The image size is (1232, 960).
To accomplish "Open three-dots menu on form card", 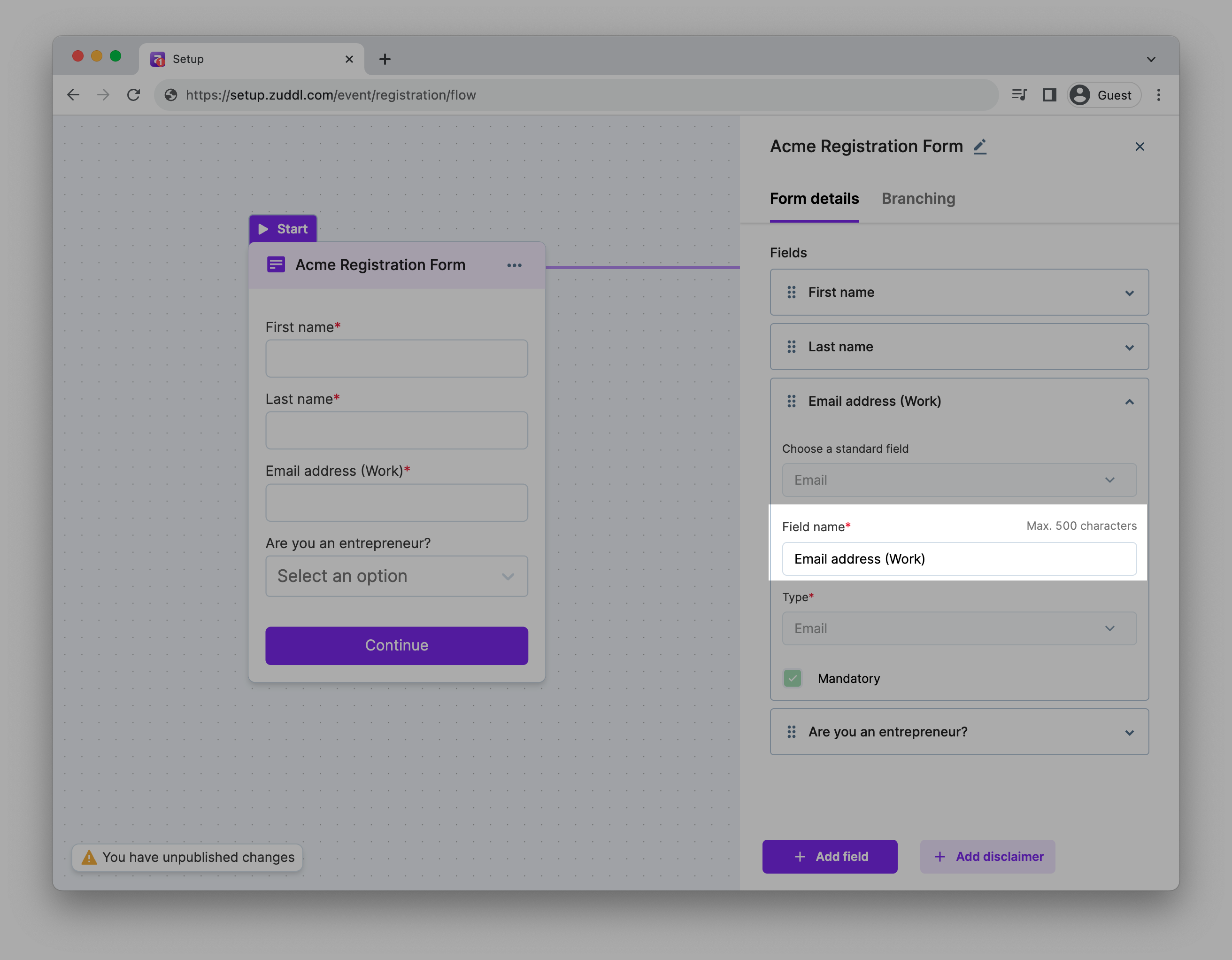I will tap(514, 265).
